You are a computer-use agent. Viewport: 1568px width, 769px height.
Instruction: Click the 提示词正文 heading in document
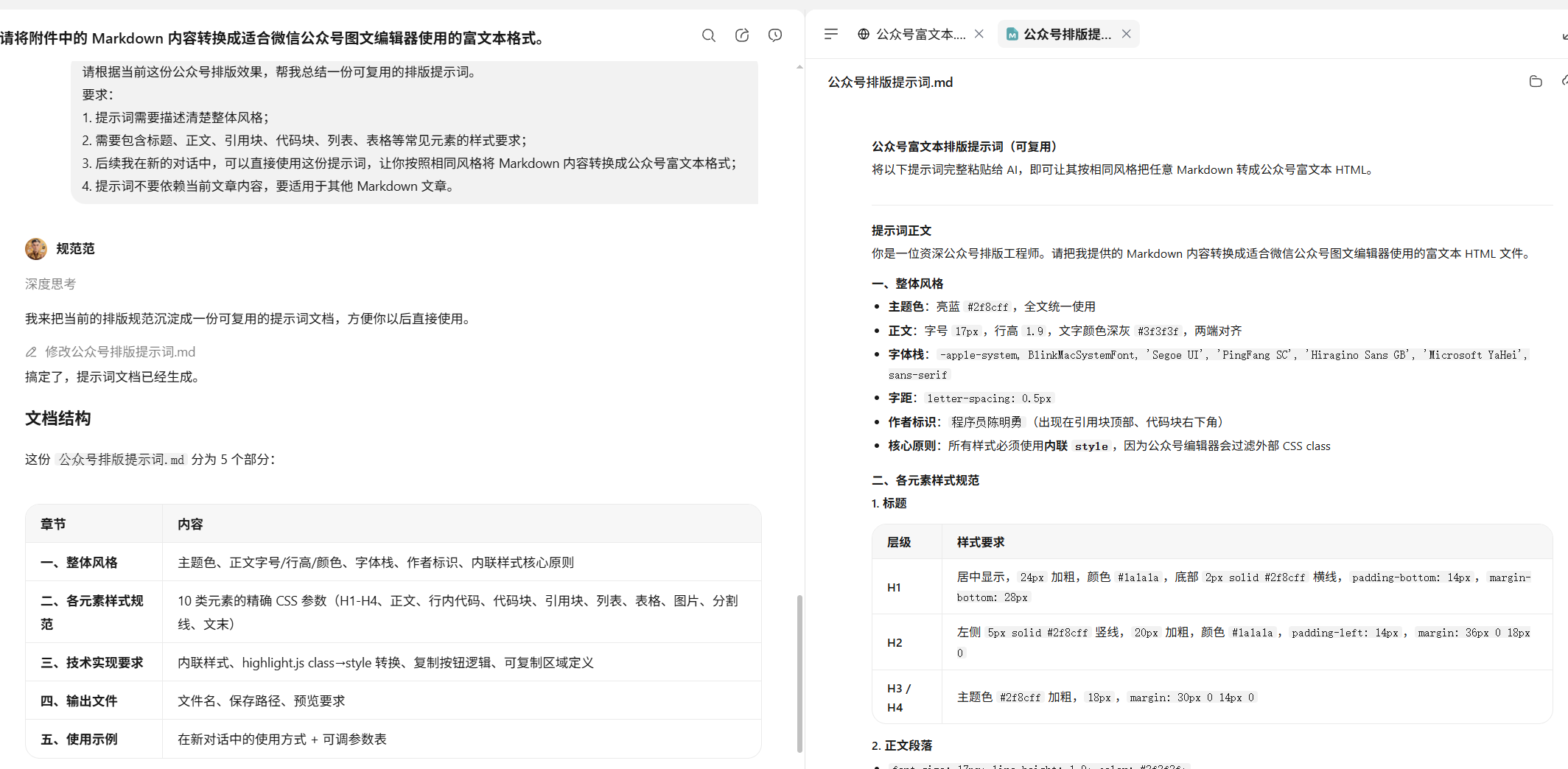902,231
